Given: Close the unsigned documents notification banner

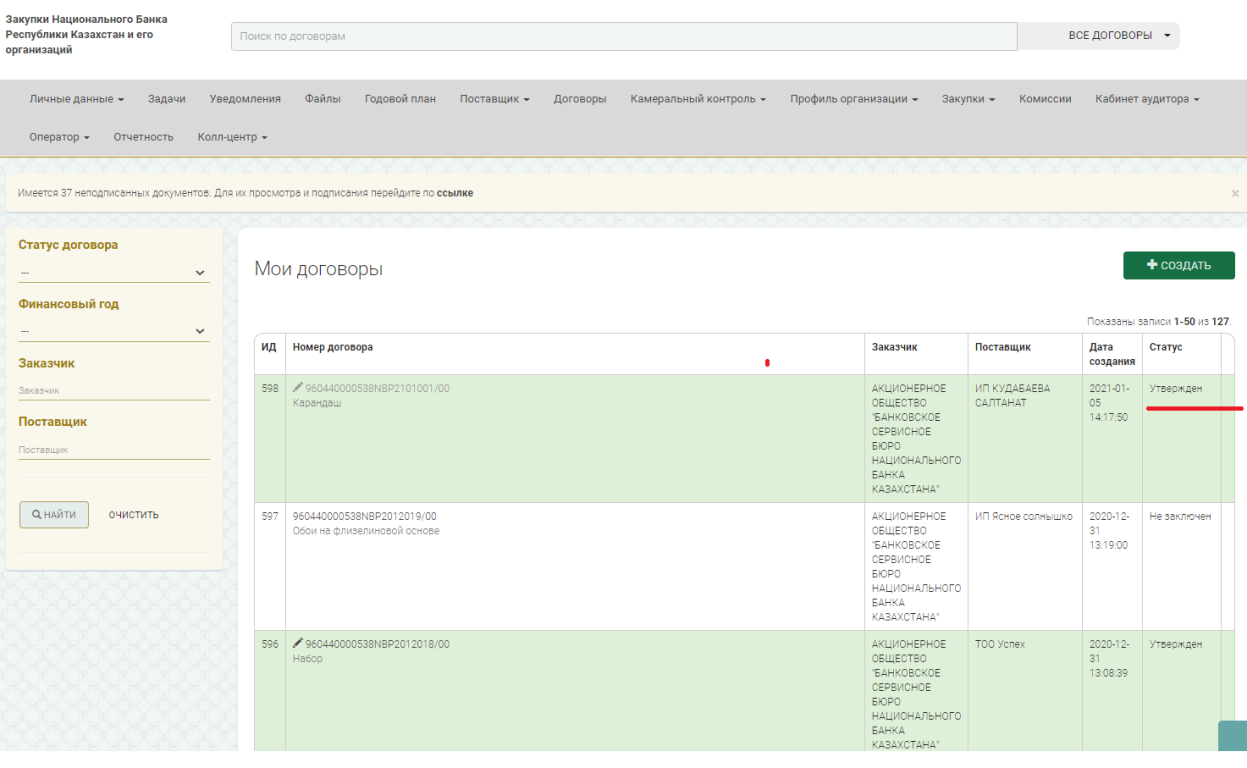Looking at the screenshot, I should [1234, 193].
